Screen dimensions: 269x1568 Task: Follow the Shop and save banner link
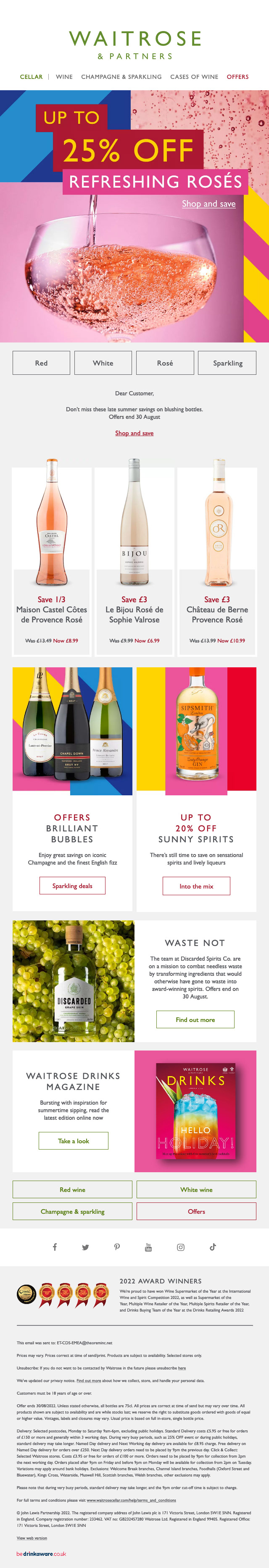208,204
